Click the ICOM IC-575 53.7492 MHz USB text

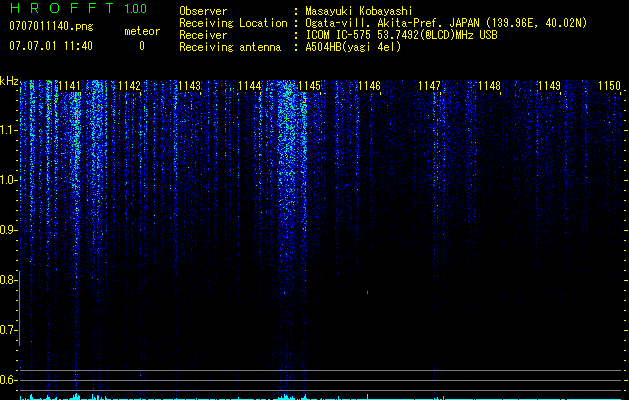401,35
